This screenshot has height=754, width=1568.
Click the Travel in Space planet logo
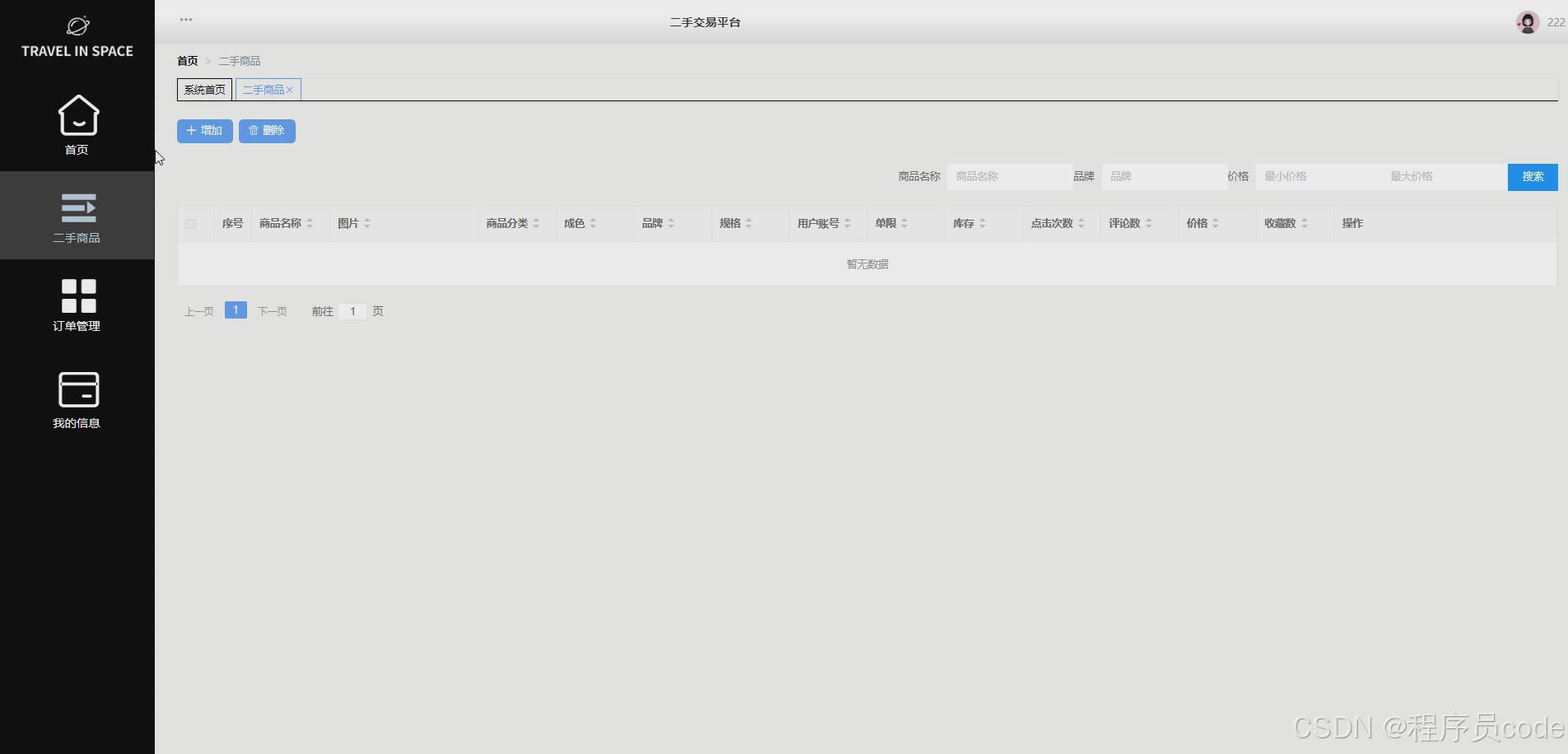point(77,26)
